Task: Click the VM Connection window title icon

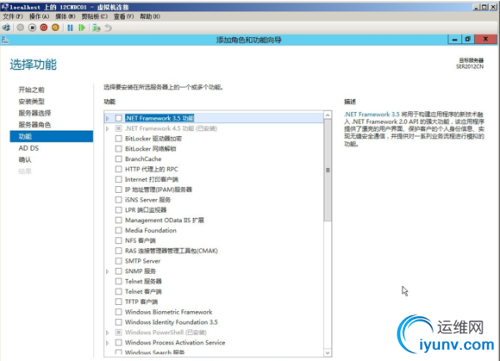Action: tap(4, 7)
